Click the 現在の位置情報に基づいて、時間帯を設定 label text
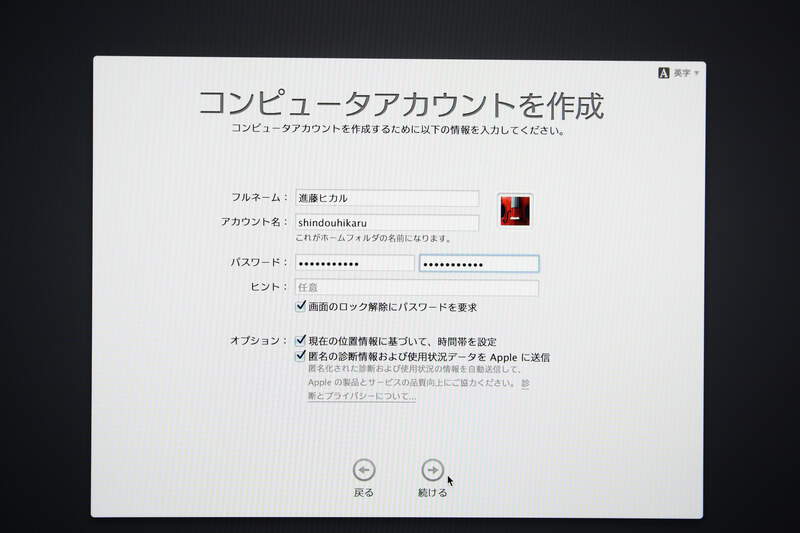Viewport: 800px width, 533px height. (402, 341)
